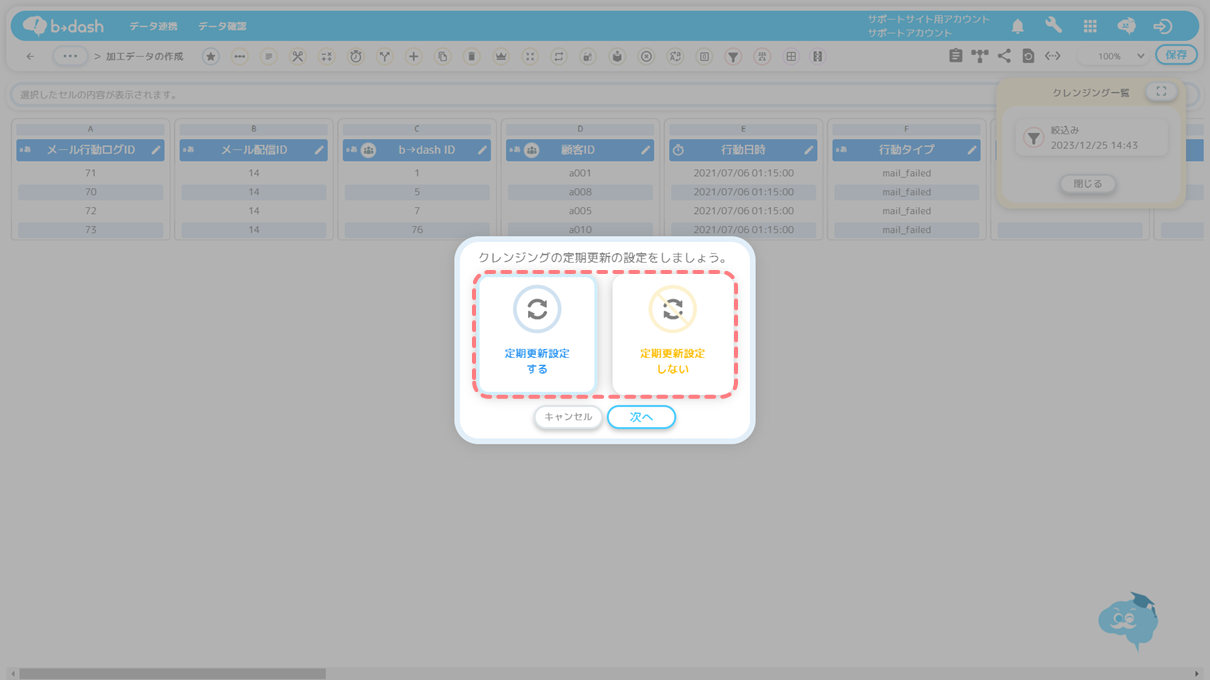Click the table grid toolbar icon
The width and height of the screenshot is (1210, 680).
tap(791, 57)
